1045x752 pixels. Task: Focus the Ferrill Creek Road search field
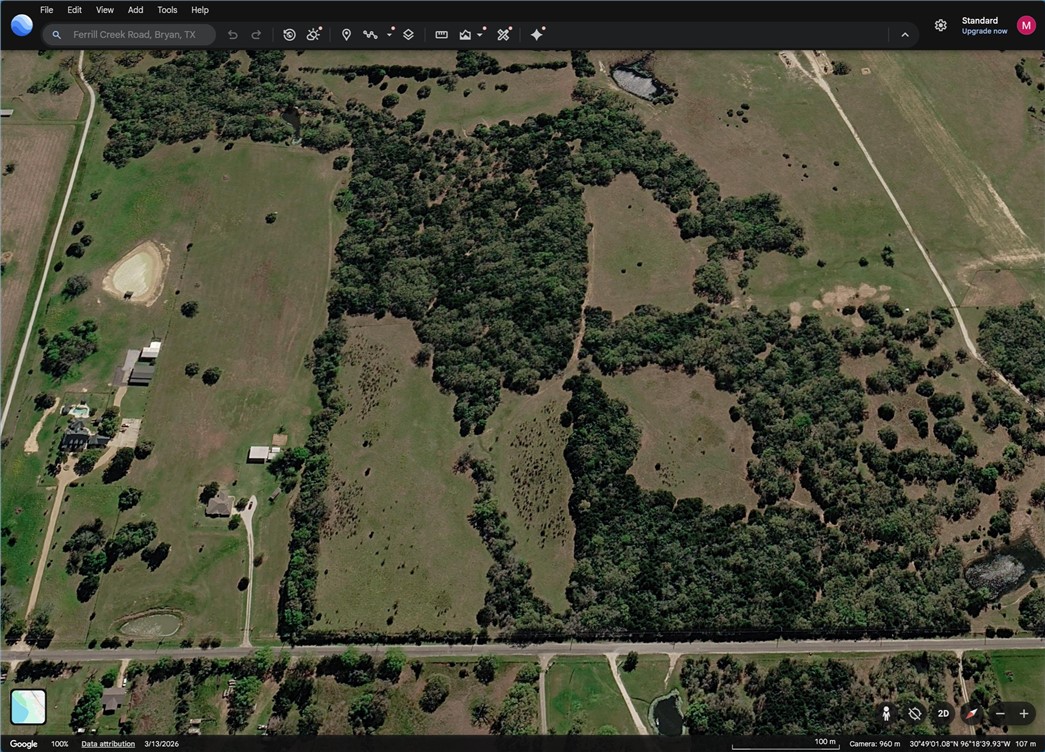point(129,35)
